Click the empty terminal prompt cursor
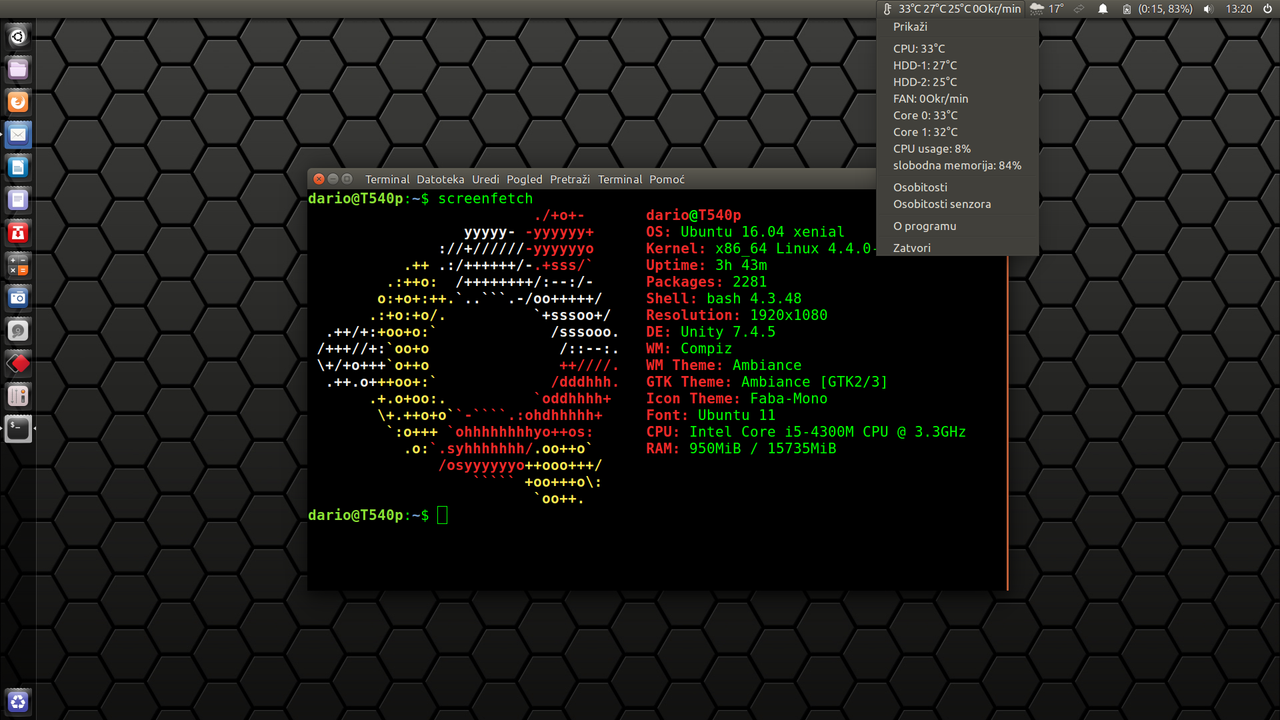Screen dimensions: 1280x720 coord(442,515)
